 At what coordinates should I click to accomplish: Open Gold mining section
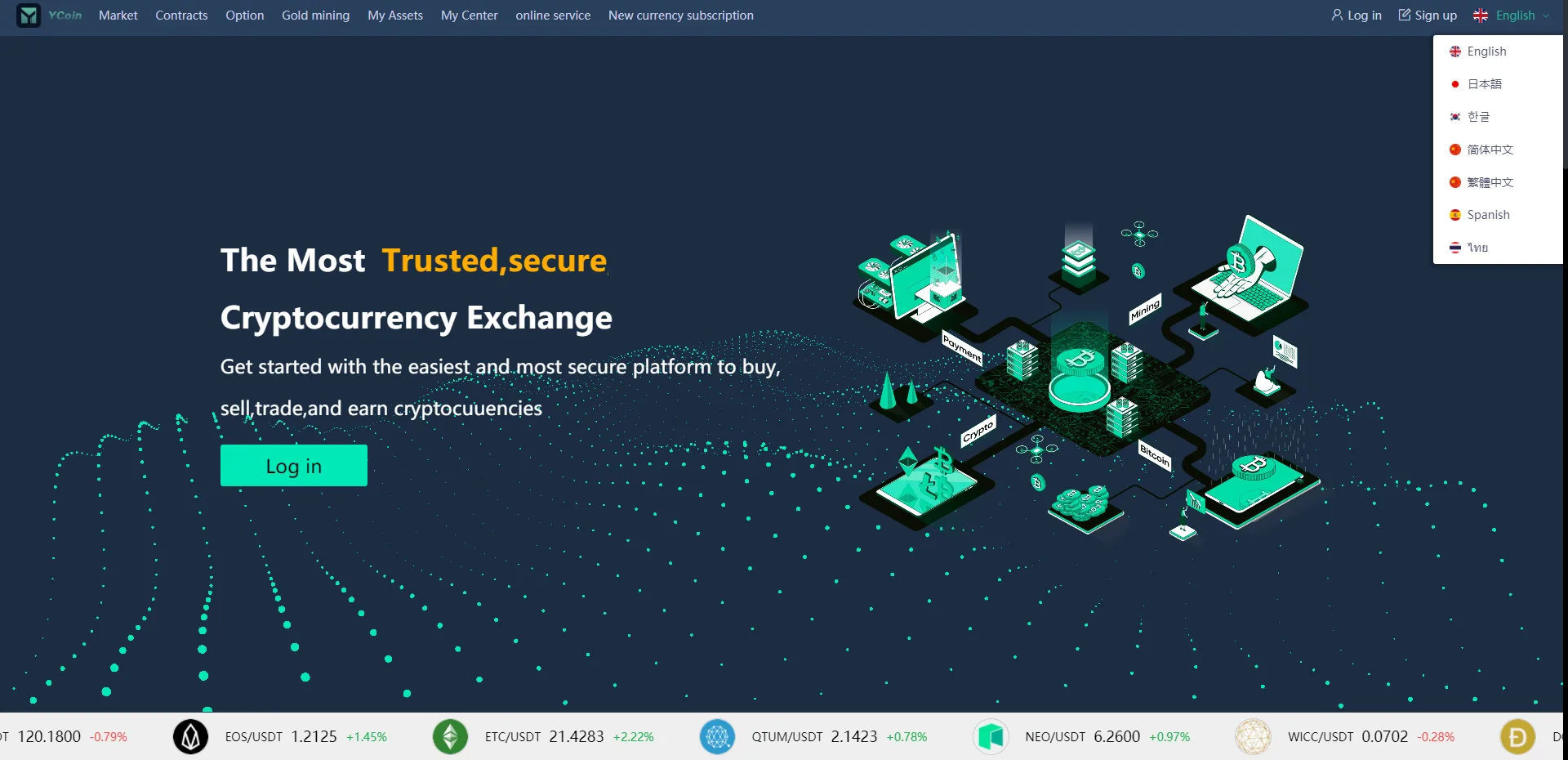[x=315, y=16]
